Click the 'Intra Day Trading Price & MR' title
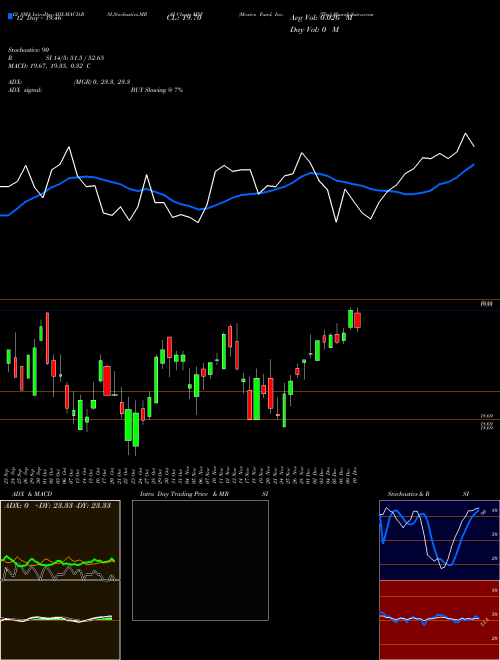Screen dimensions: 500x660 click(x=184, y=494)
